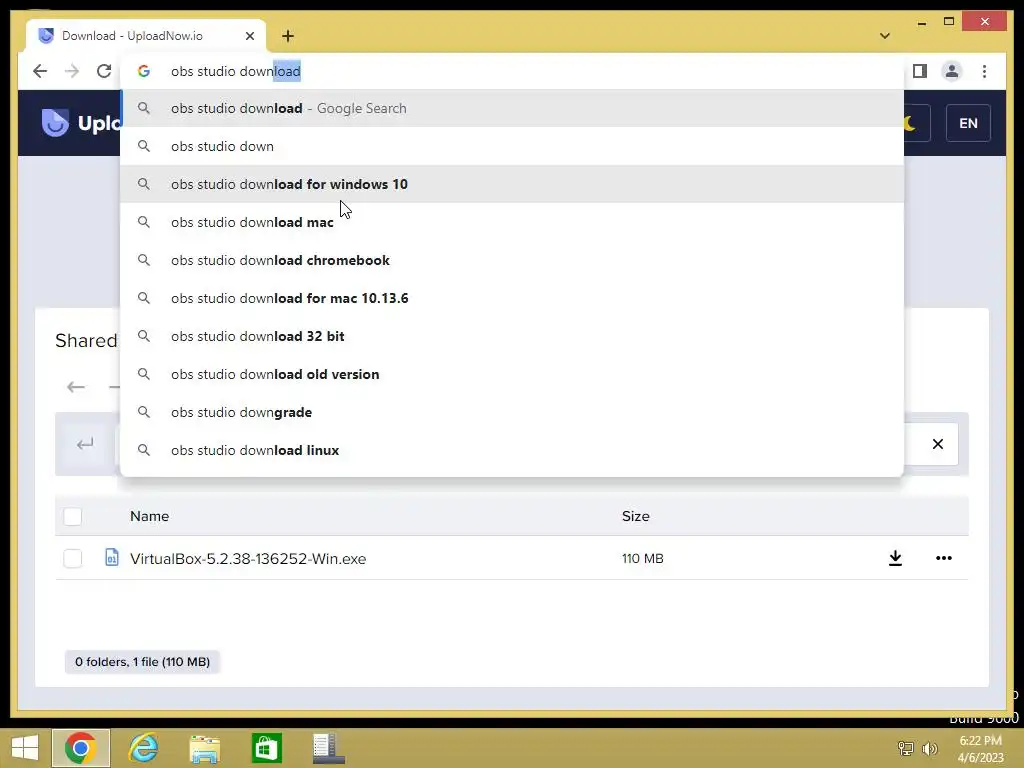Viewport: 1024px width, 768px height.
Task: Select 'obs studio download mac' suggestion
Action: (512, 222)
